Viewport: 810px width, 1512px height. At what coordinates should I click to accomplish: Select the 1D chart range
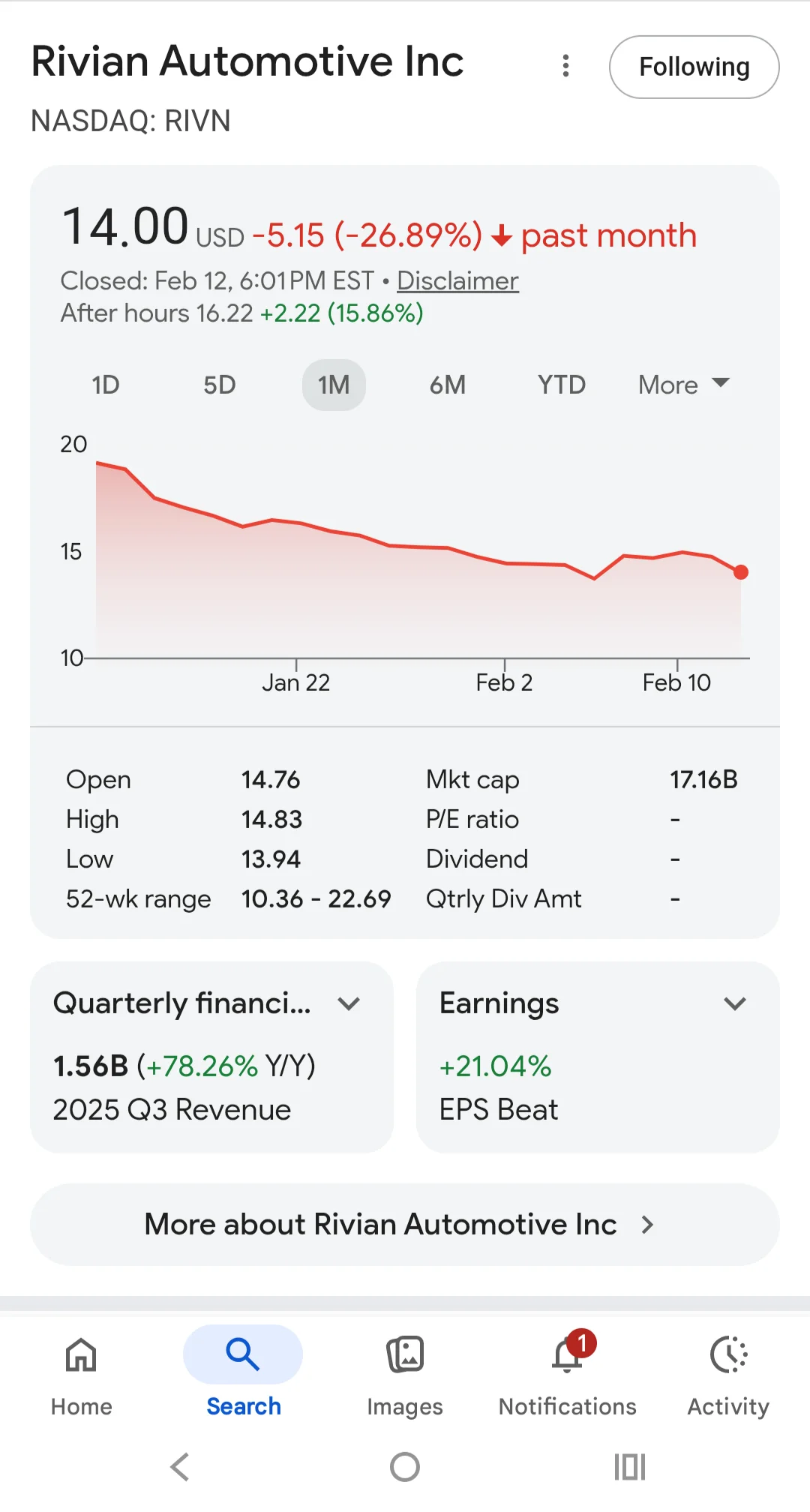pyautogui.click(x=106, y=385)
